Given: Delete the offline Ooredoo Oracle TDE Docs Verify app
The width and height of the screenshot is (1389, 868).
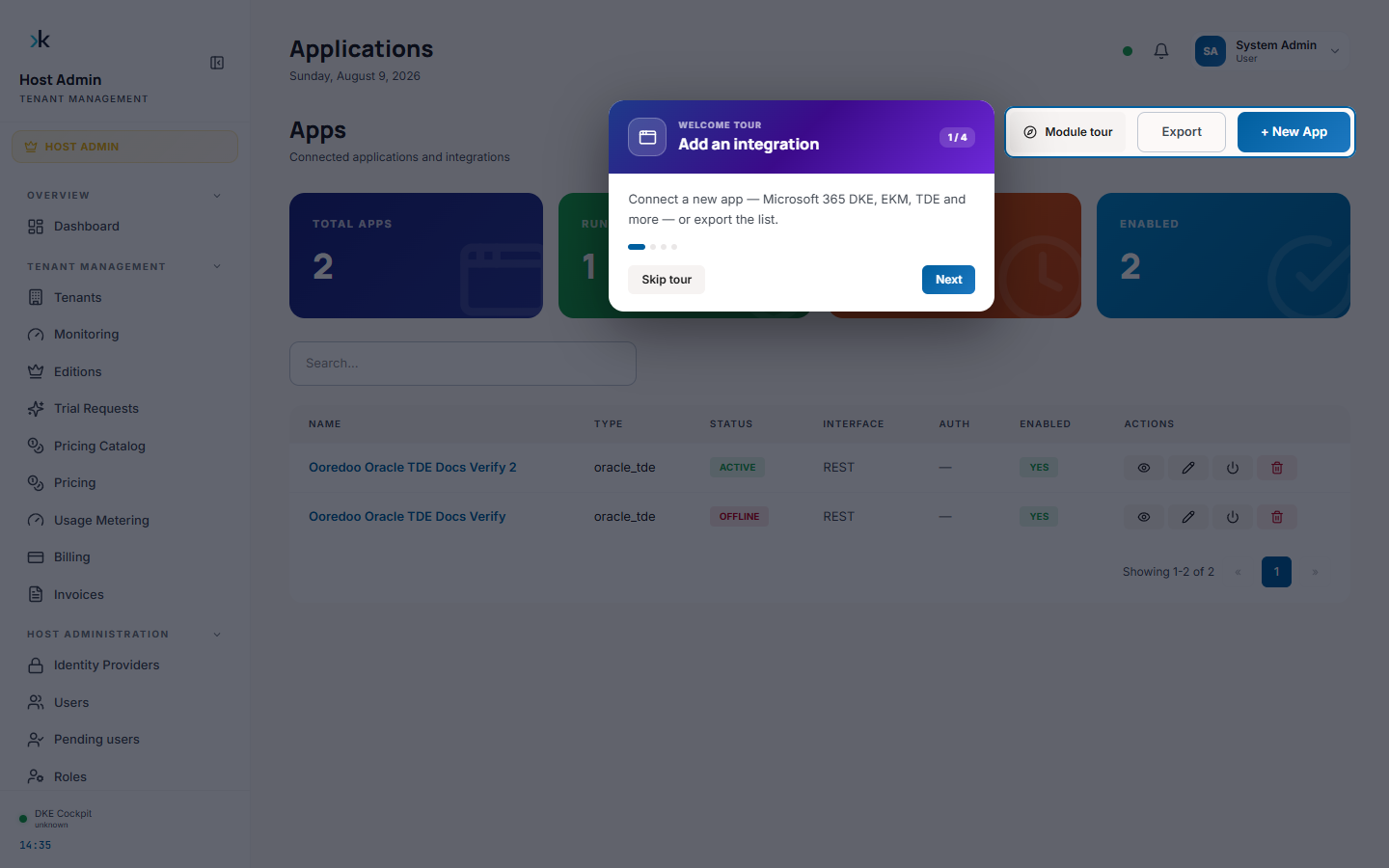Looking at the screenshot, I should [x=1277, y=517].
